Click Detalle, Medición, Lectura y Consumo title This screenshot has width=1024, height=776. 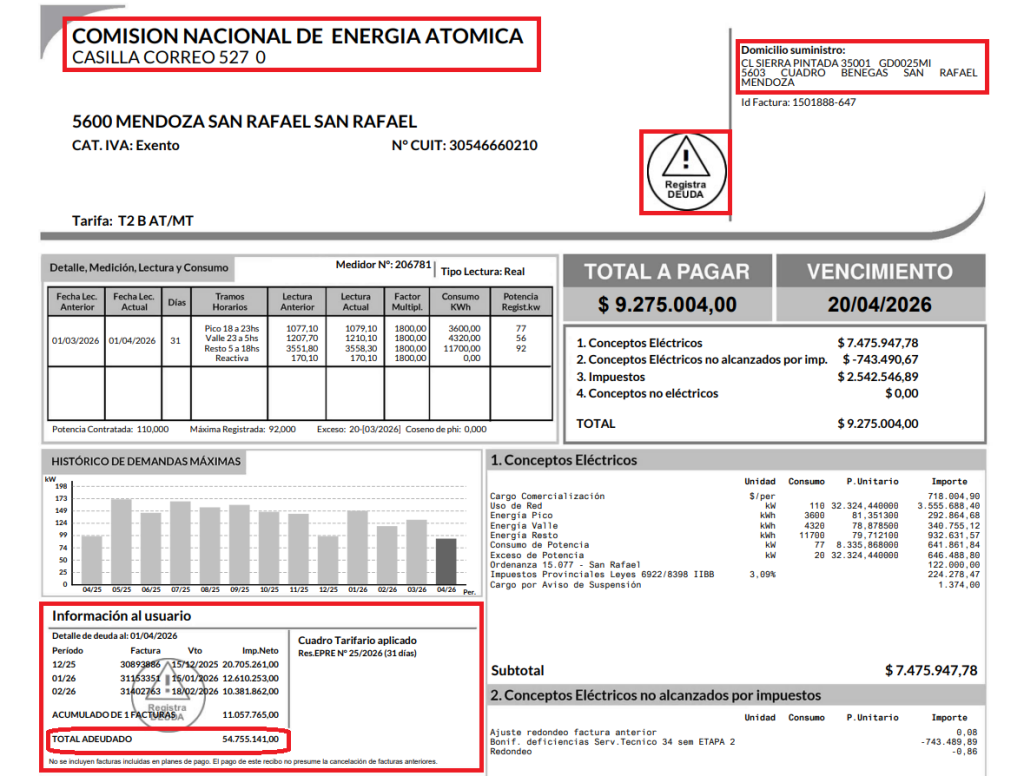point(140,268)
